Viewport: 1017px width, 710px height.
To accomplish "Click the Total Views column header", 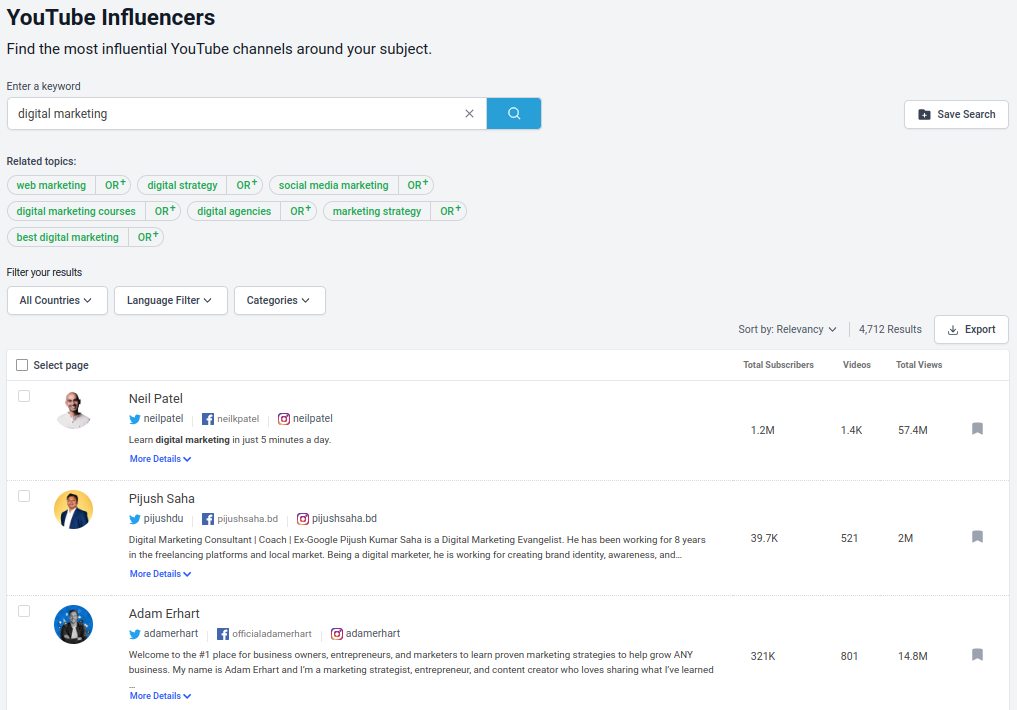I will (x=919, y=365).
